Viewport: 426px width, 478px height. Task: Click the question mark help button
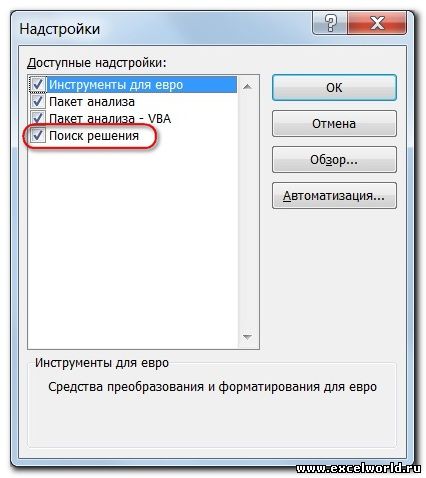click(x=330, y=23)
